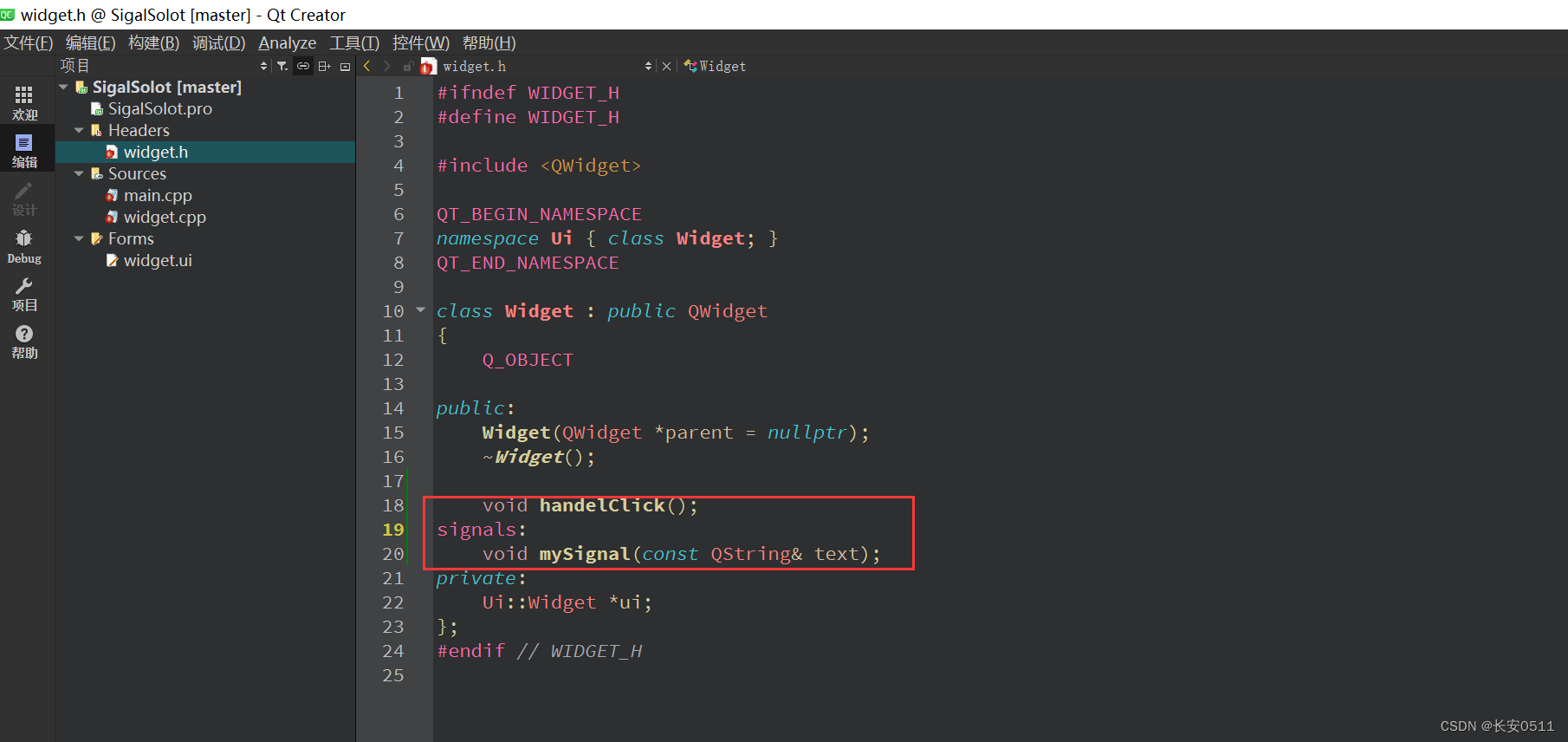Viewport: 1568px width, 742px height.
Task: Click the widget.h file icon in editor toolbar
Action: pos(427,66)
